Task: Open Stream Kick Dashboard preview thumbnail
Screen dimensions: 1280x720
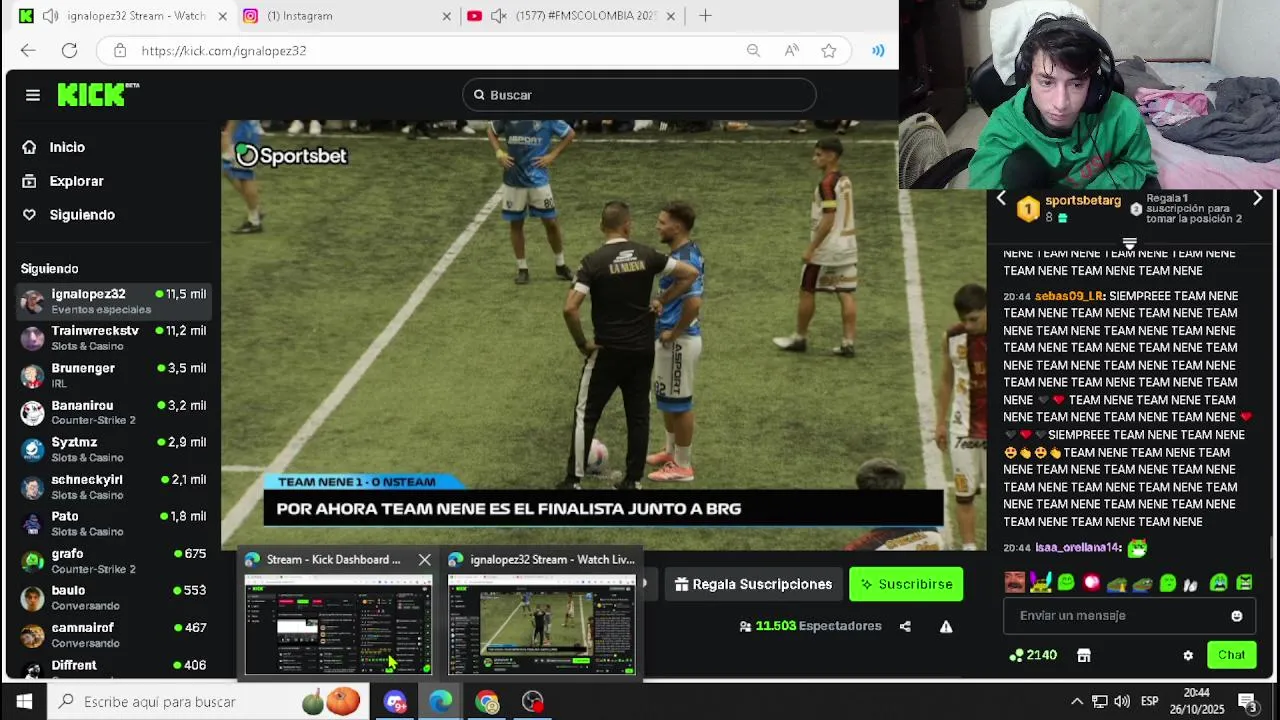Action: (338, 625)
